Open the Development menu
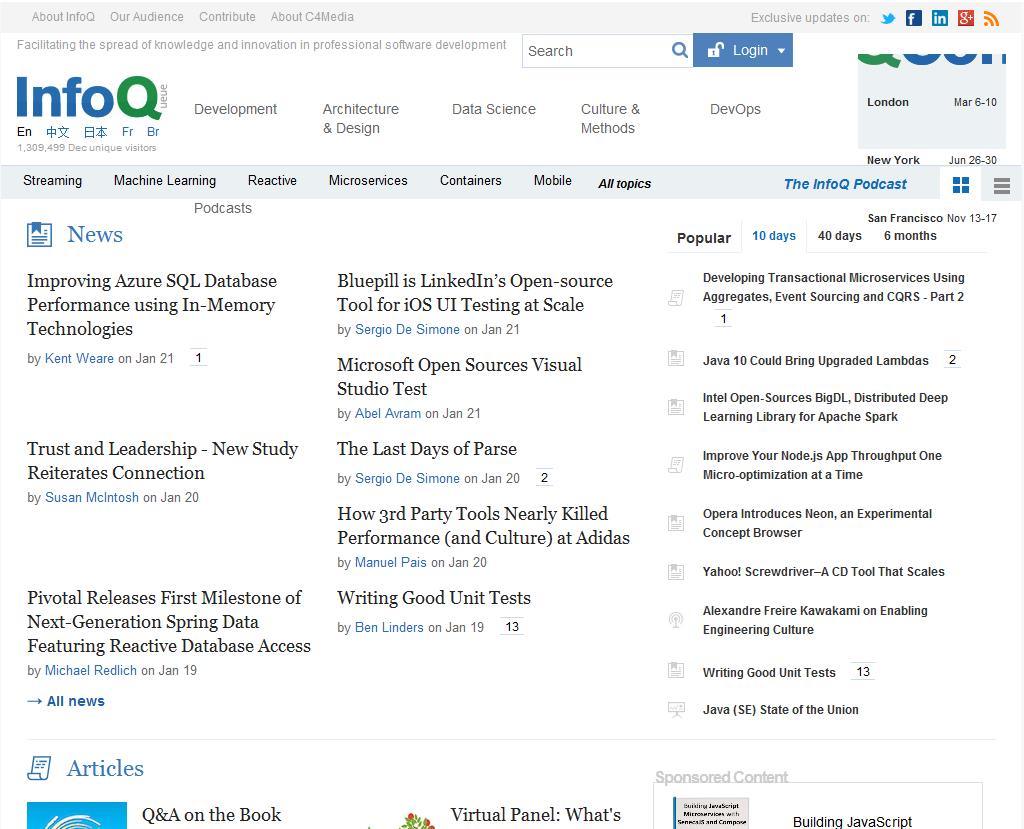The image size is (1024, 829). pyautogui.click(x=235, y=109)
